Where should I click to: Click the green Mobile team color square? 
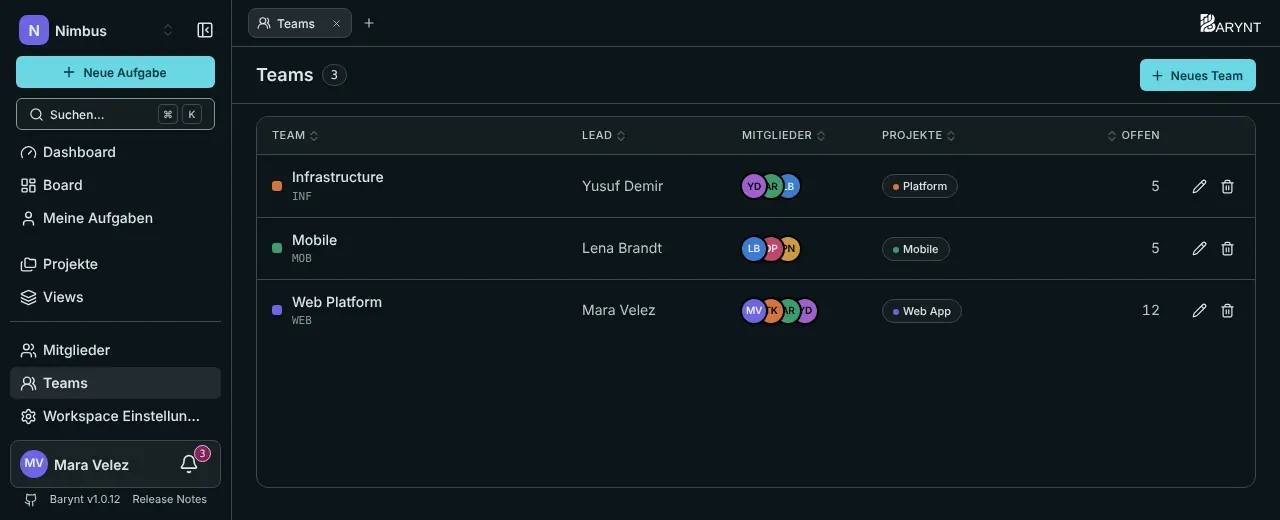pos(277,248)
